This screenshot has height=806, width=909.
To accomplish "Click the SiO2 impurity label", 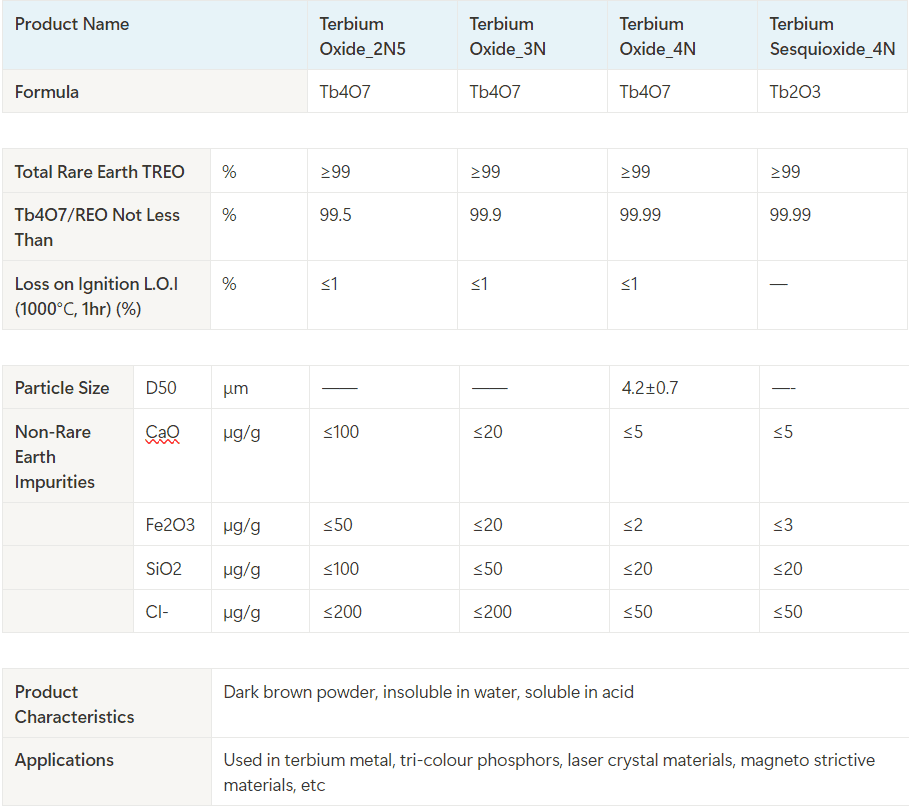I will [166, 569].
